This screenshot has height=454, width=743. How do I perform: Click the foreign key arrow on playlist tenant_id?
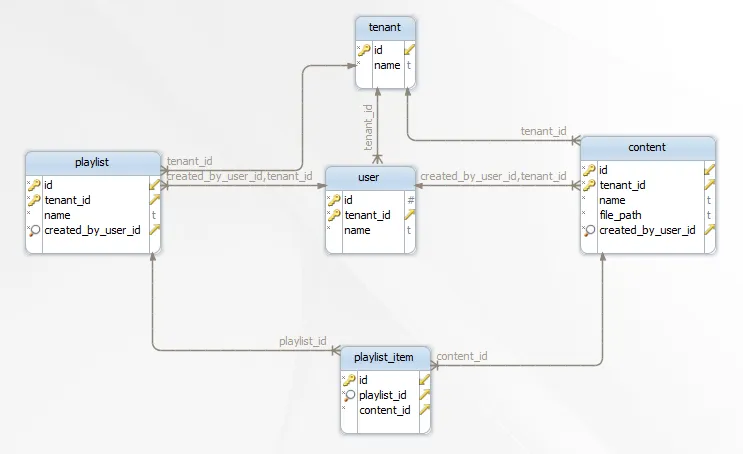[155, 200]
